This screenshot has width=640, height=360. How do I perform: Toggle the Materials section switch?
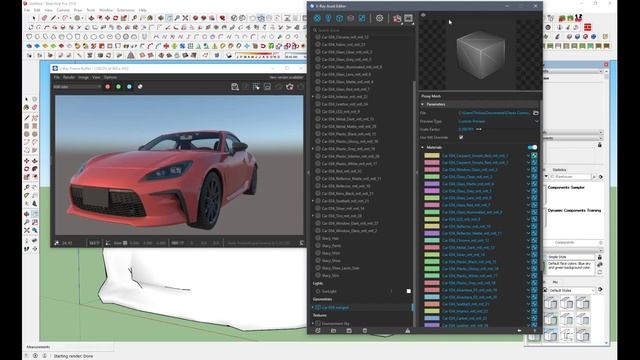click(x=532, y=147)
